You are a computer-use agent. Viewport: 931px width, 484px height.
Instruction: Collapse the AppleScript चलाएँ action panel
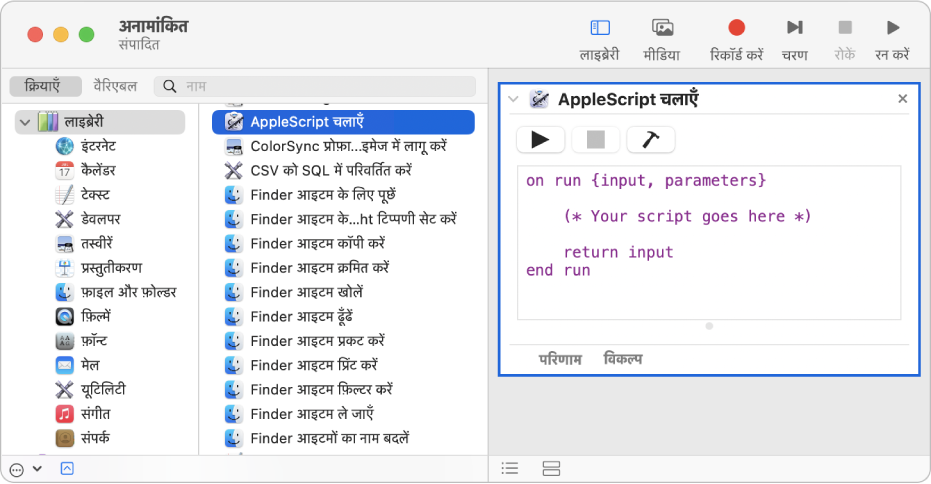click(514, 99)
